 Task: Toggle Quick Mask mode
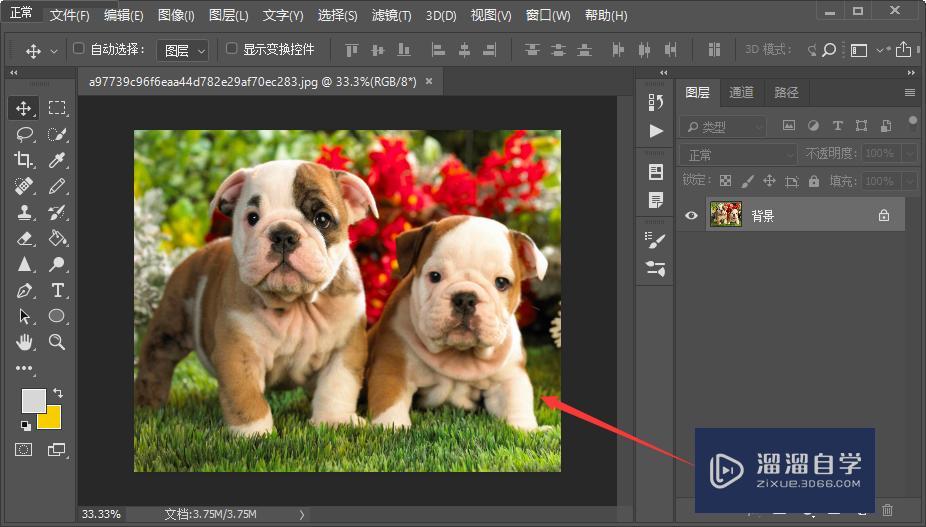pos(24,450)
